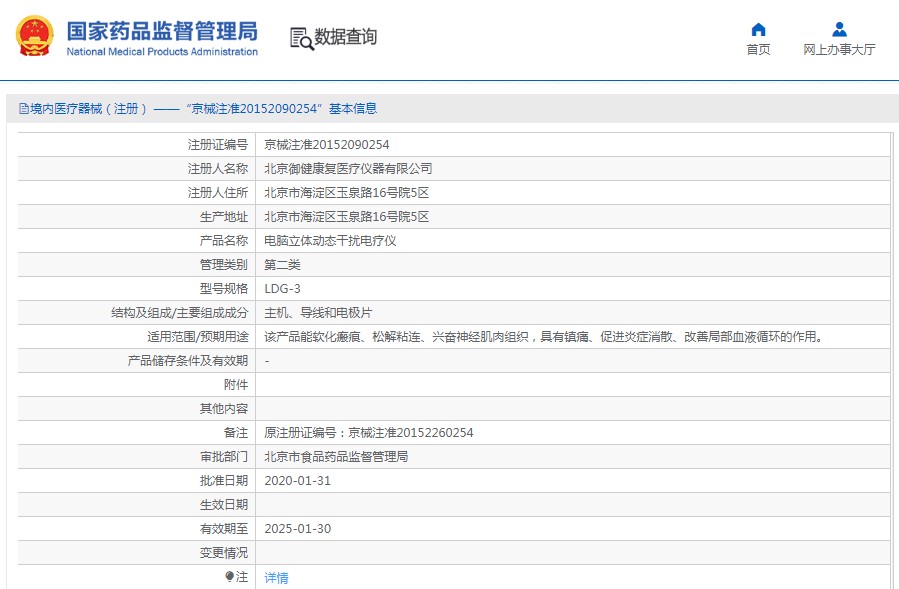Select model LDG-3 value
The width and height of the screenshot is (899, 589).
pyautogui.click(x=282, y=288)
